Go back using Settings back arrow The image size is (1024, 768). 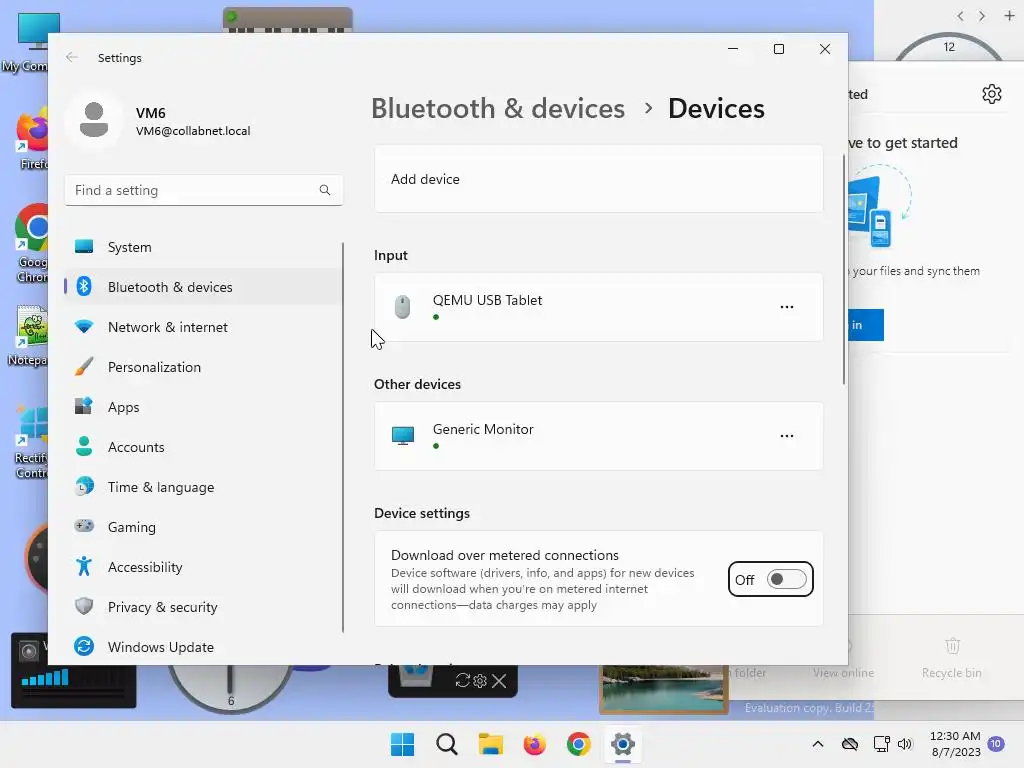(x=72, y=57)
